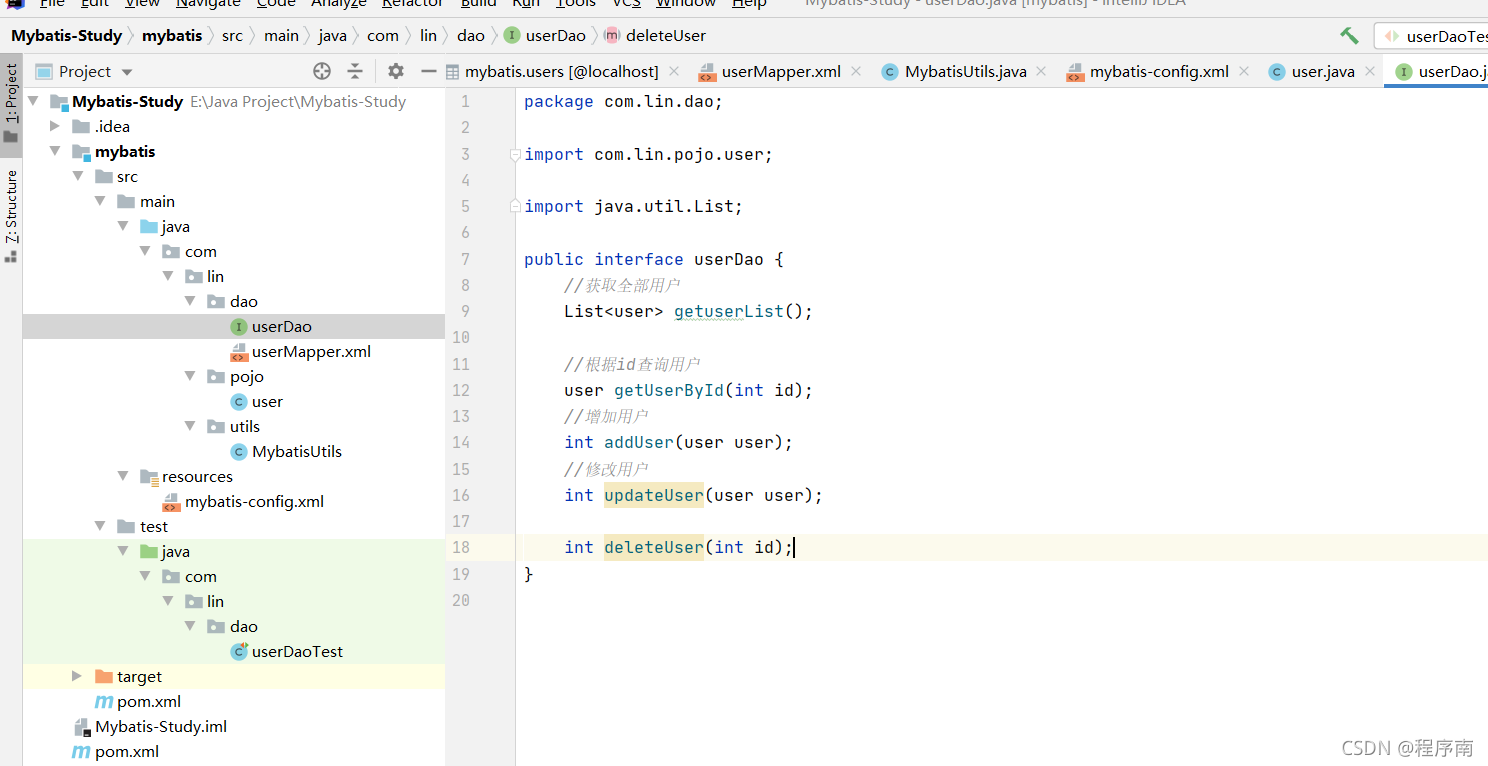Click the Collapse All icon in Project panel
1488x766 pixels.
point(355,71)
